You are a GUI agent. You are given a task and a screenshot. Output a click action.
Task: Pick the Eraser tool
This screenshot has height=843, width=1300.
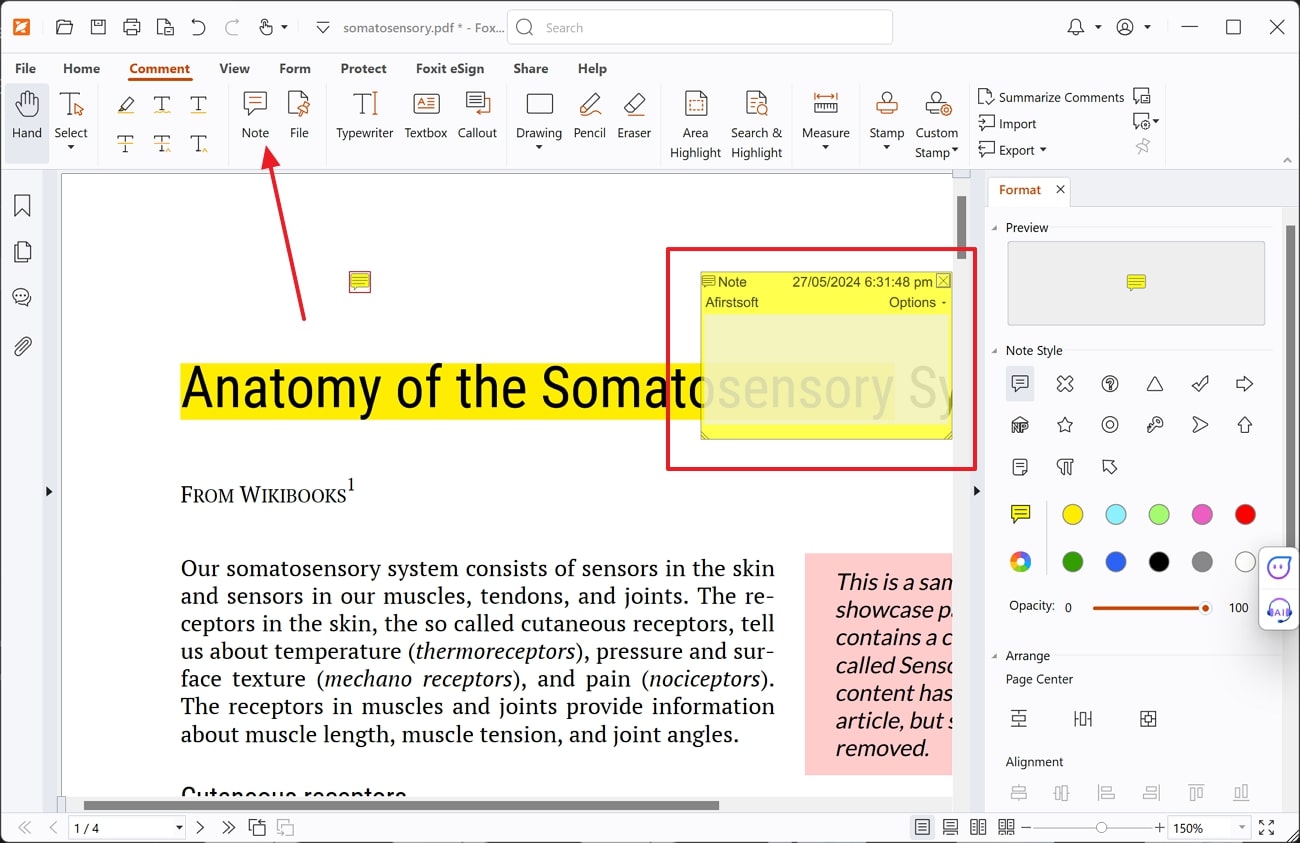(634, 115)
